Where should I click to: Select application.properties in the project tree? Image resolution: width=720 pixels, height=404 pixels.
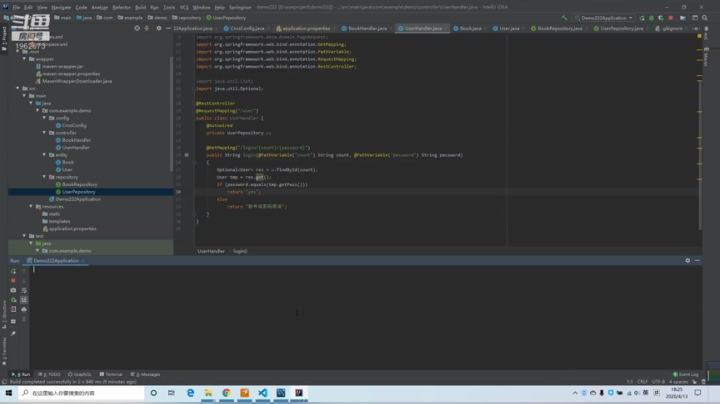[72, 229]
